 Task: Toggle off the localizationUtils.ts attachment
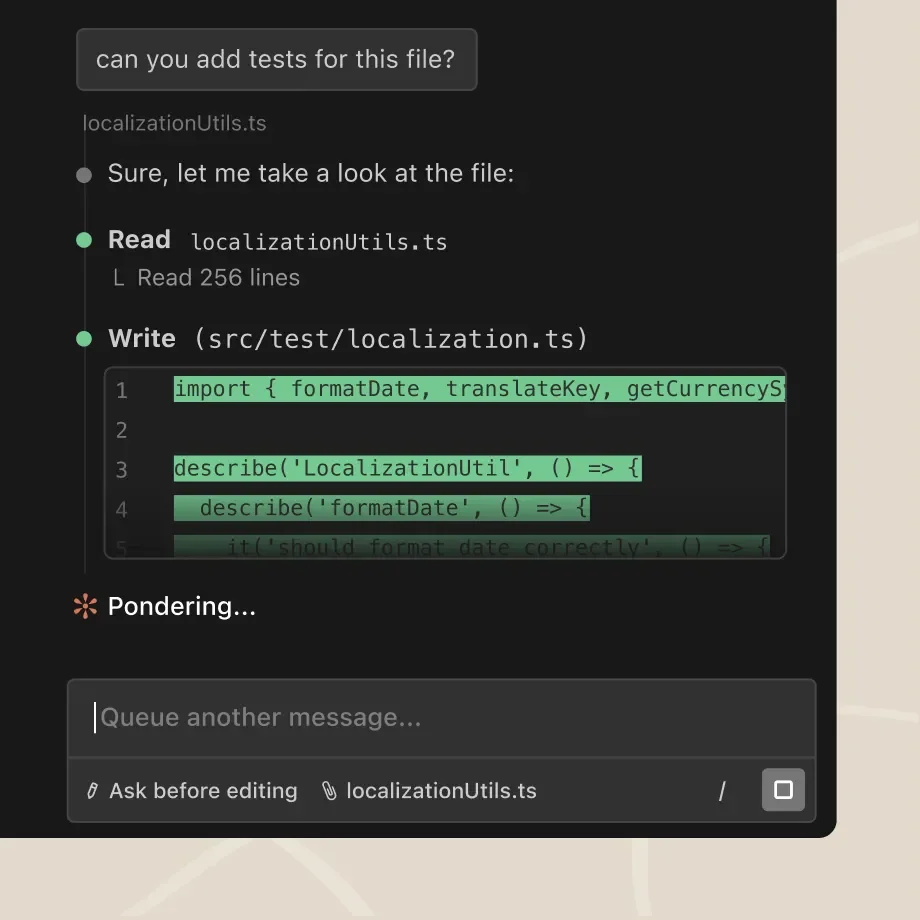[x=430, y=790]
